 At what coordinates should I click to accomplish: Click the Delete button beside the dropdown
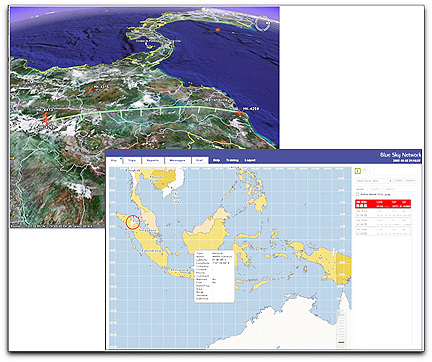click(x=399, y=181)
